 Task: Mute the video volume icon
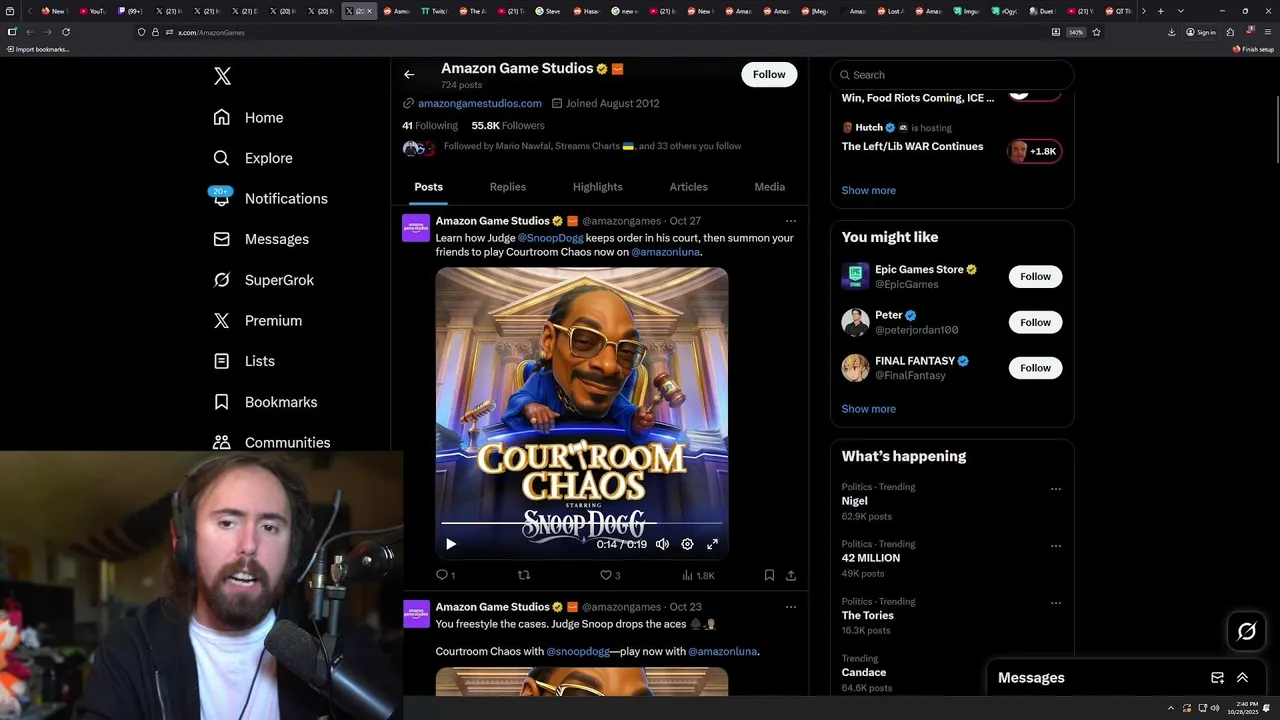(662, 544)
